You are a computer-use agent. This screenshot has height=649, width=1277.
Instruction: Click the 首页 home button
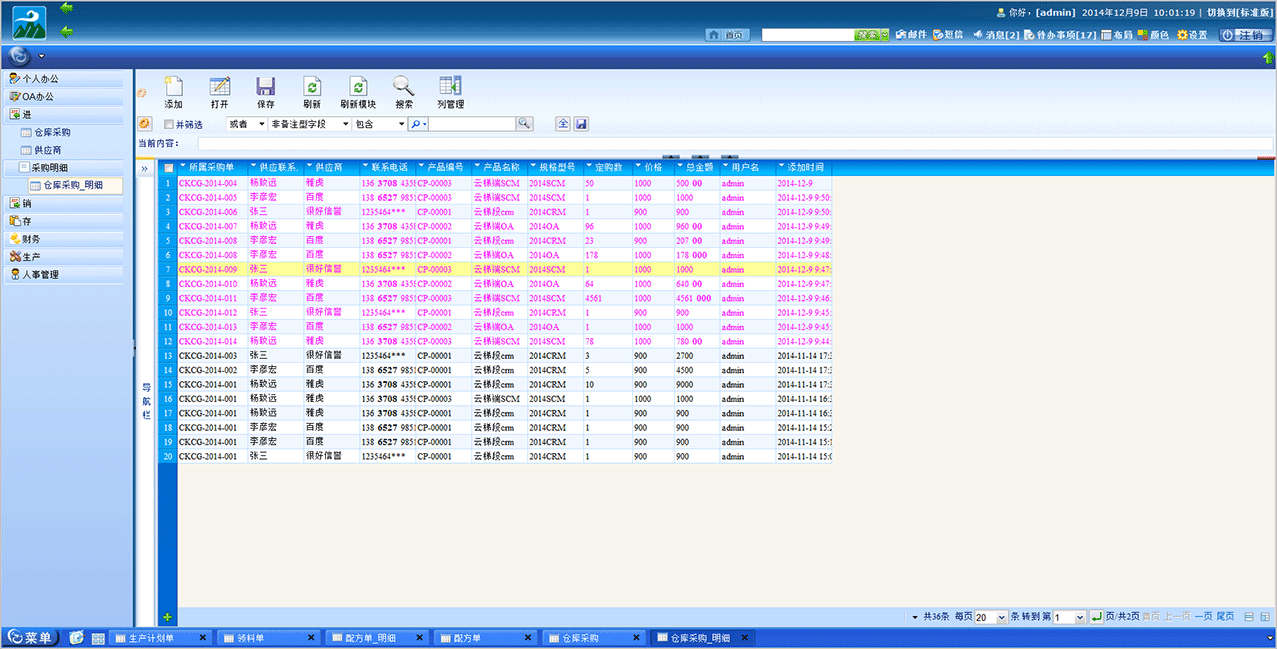pyautogui.click(x=728, y=35)
